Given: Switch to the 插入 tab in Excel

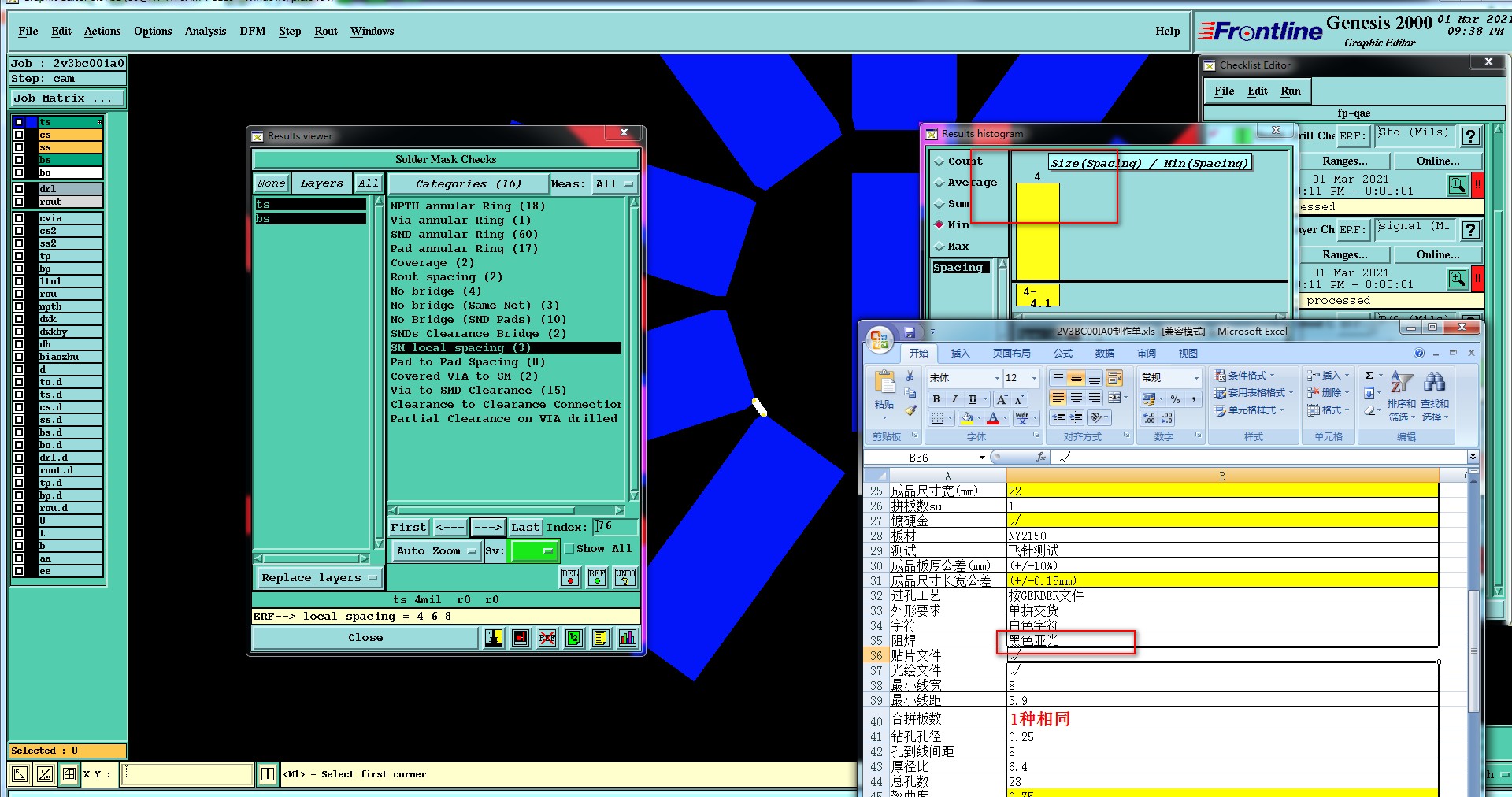Looking at the screenshot, I should point(960,354).
